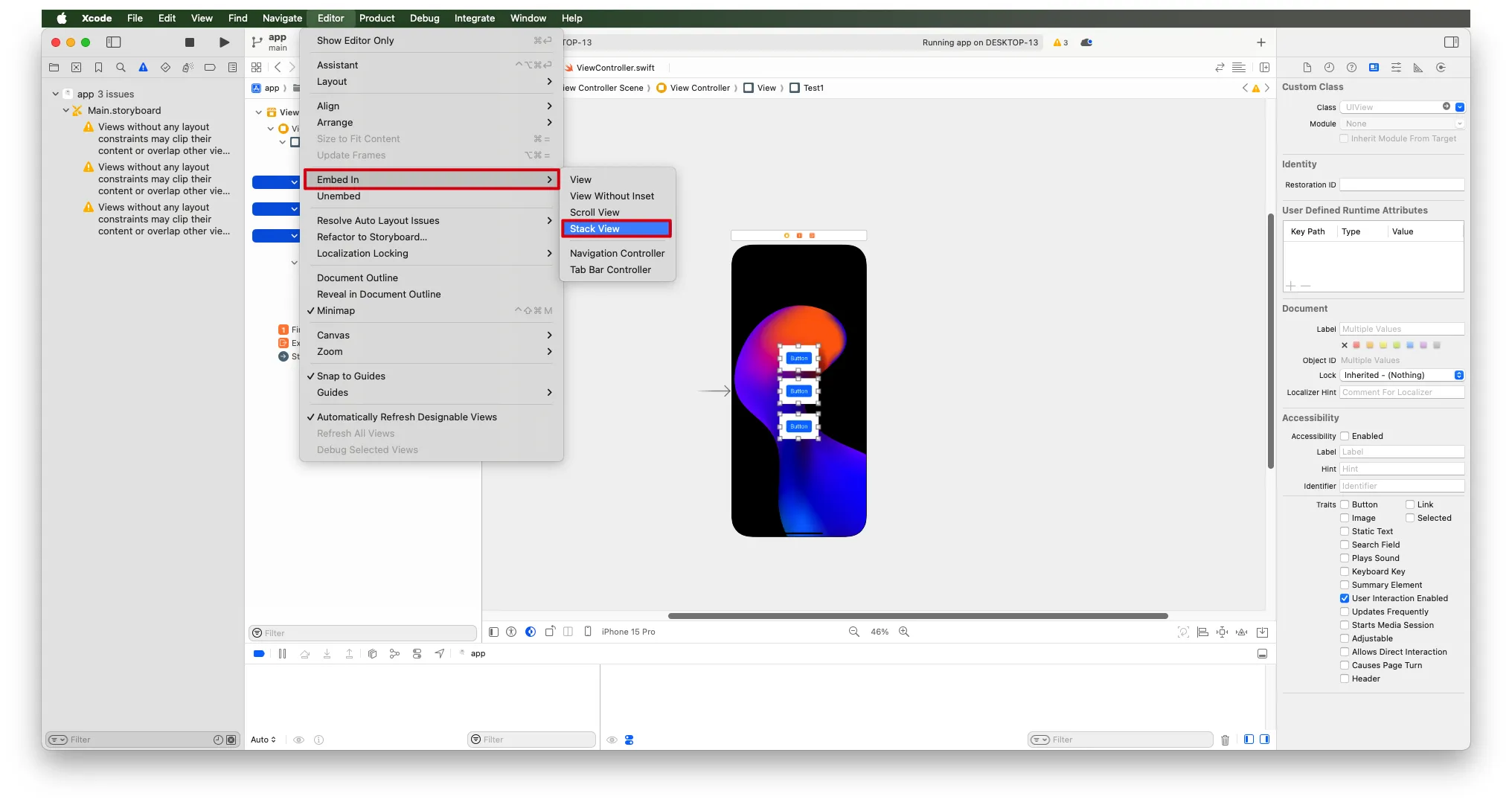Uncheck User Interaction Enabled trait
Screen dimensions: 1512x805
(1345, 598)
